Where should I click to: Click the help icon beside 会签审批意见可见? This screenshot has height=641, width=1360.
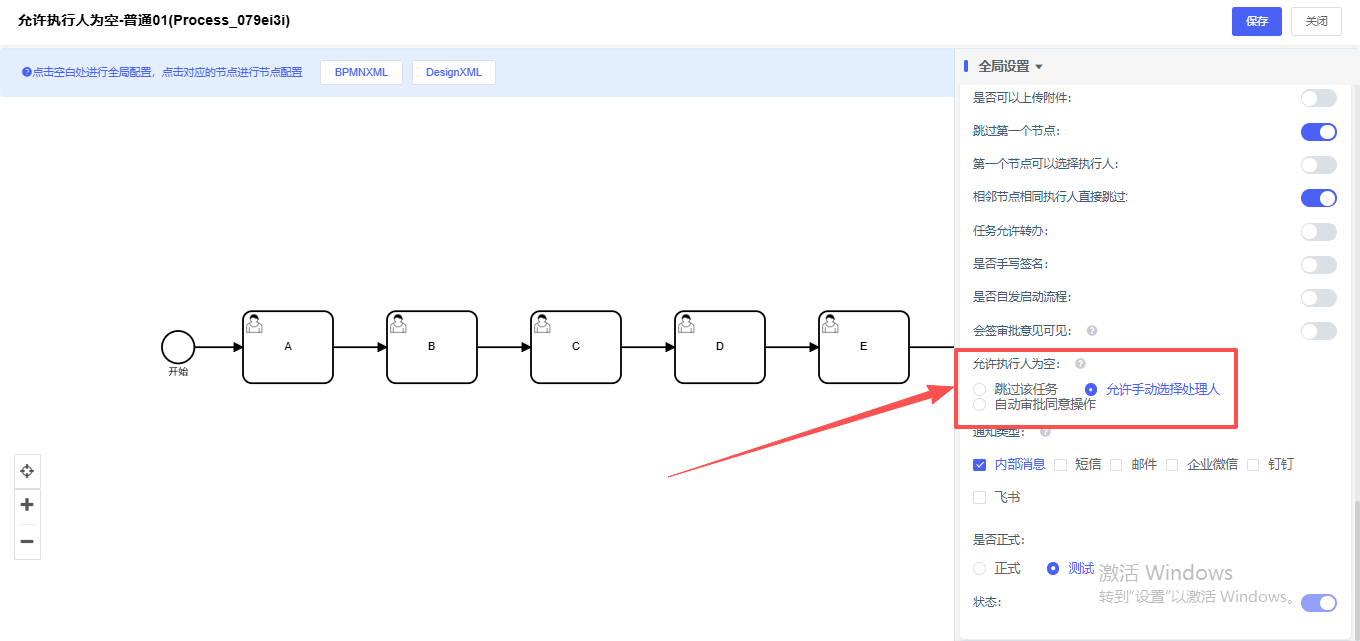click(x=1092, y=331)
